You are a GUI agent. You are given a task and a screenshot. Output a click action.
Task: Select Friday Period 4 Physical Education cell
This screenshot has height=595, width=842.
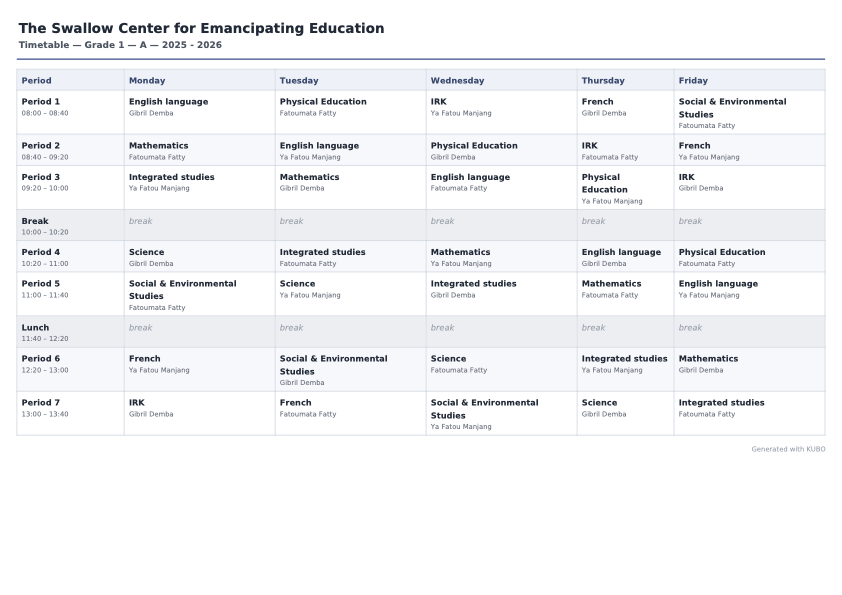click(x=750, y=256)
